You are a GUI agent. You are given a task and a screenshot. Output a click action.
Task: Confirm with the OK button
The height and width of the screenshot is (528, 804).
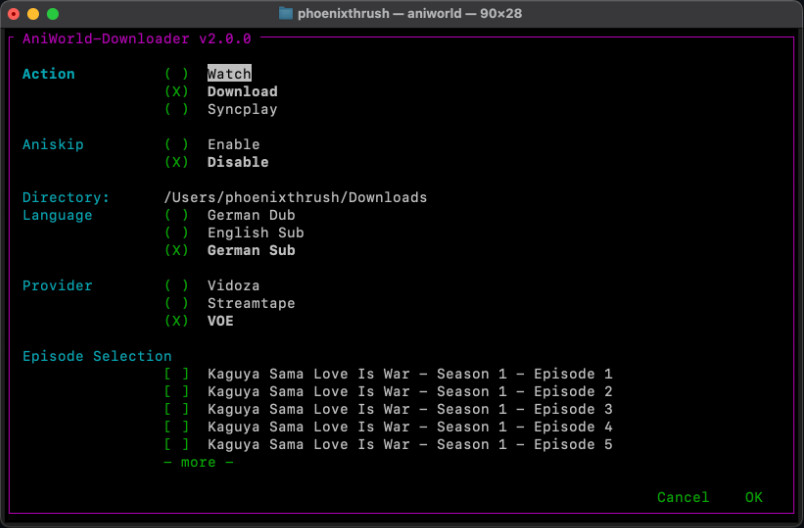click(754, 497)
